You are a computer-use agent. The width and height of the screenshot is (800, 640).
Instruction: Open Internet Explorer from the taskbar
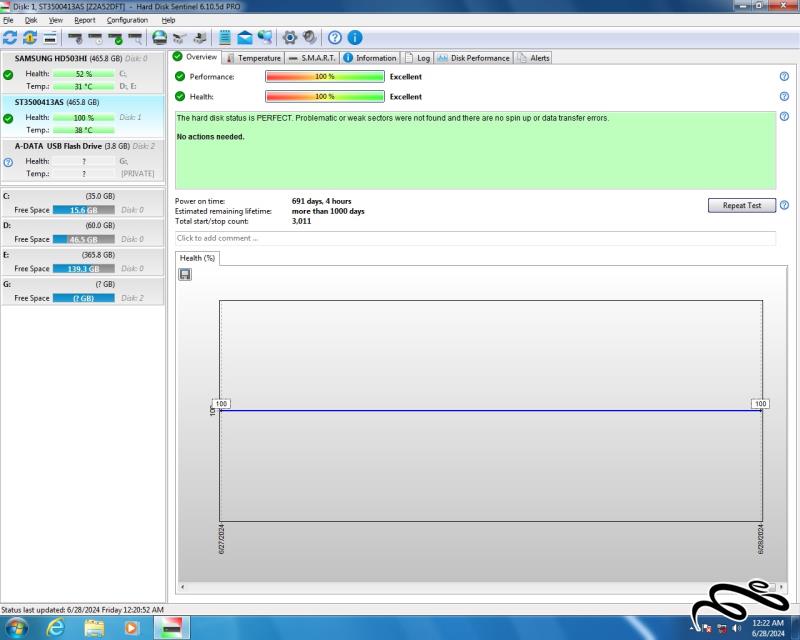[x=55, y=627]
